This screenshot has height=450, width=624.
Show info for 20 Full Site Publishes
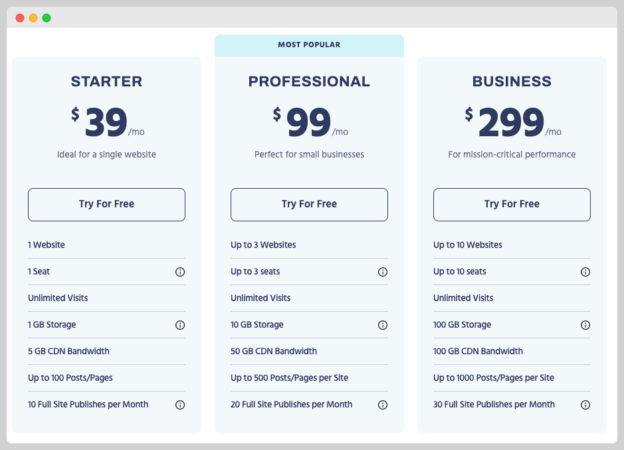383,405
